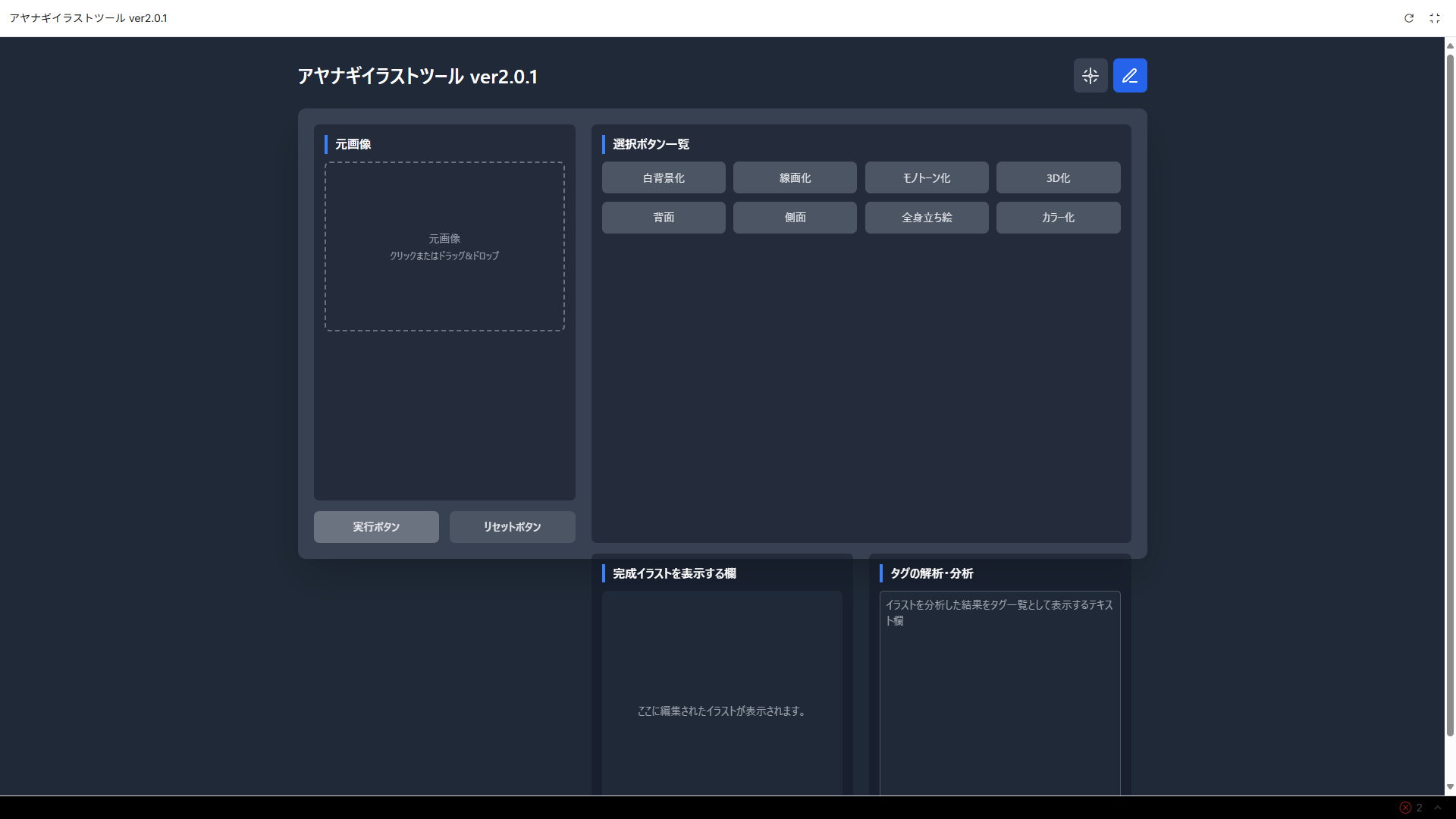Select the 白背景化 option

pyautogui.click(x=664, y=177)
